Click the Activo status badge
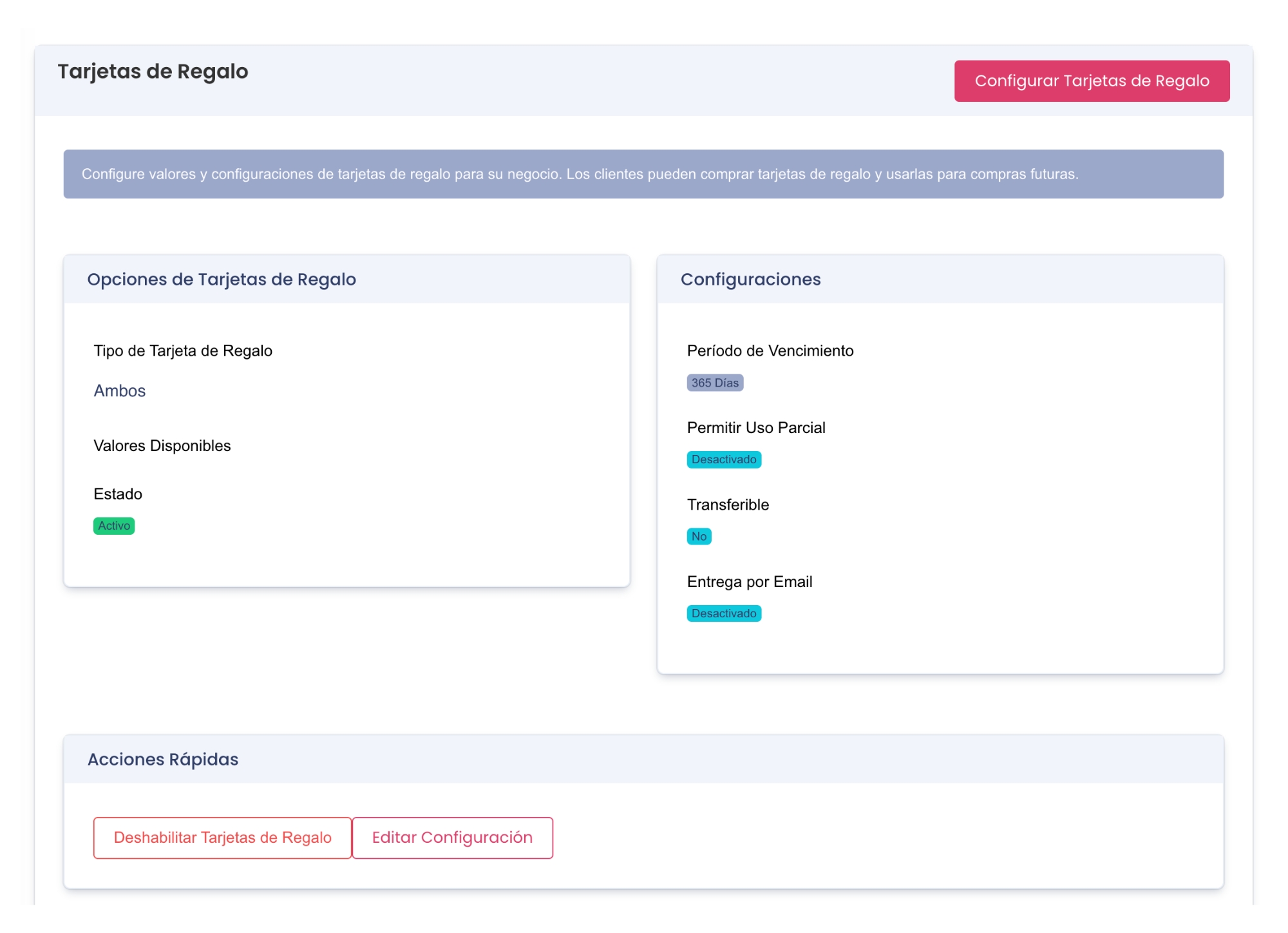Screen dimensions: 1288x933 click(x=114, y=526)
